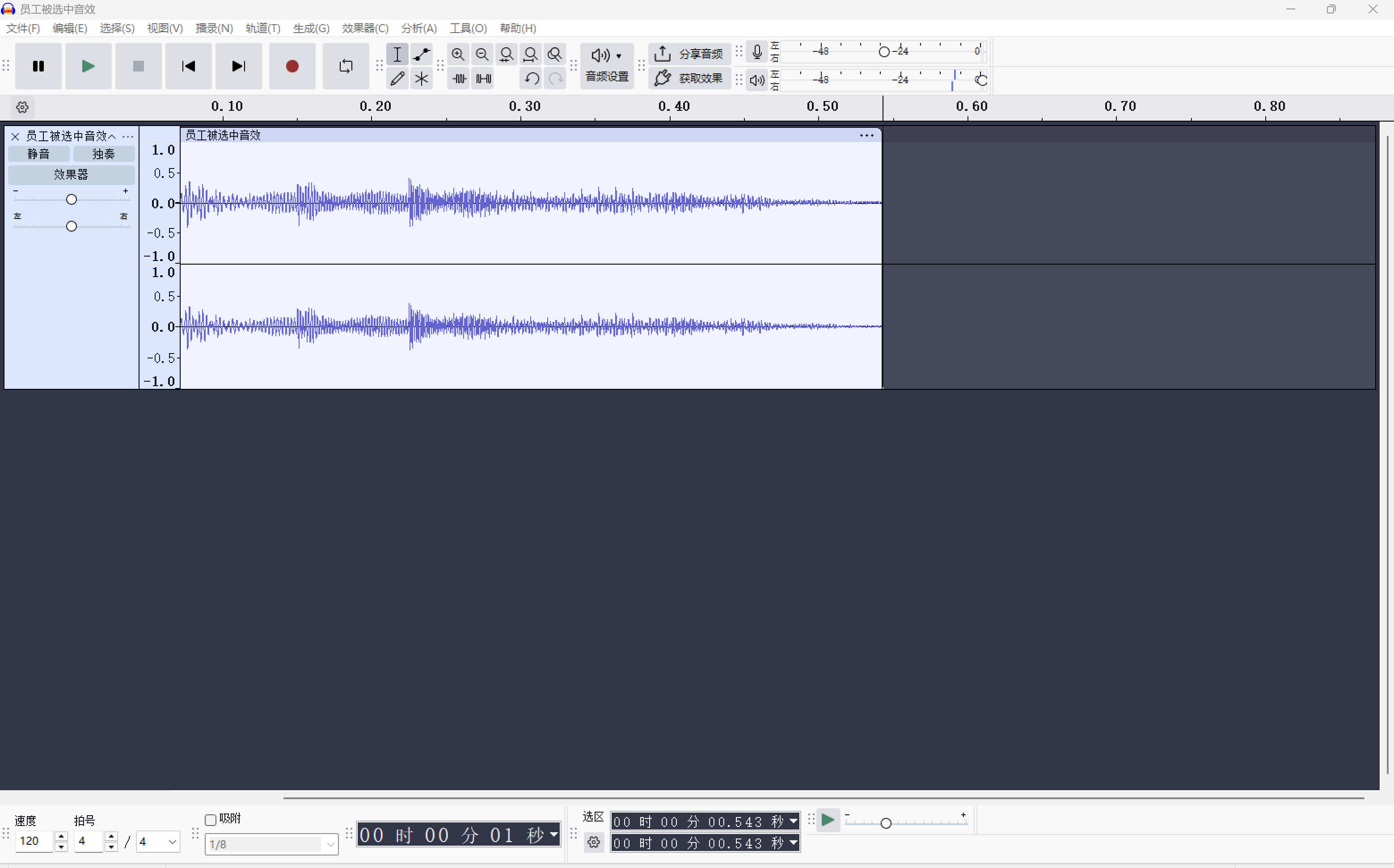Increase tempo with the up stepper arrow
1394x868 pixels.
click(61, 836)
